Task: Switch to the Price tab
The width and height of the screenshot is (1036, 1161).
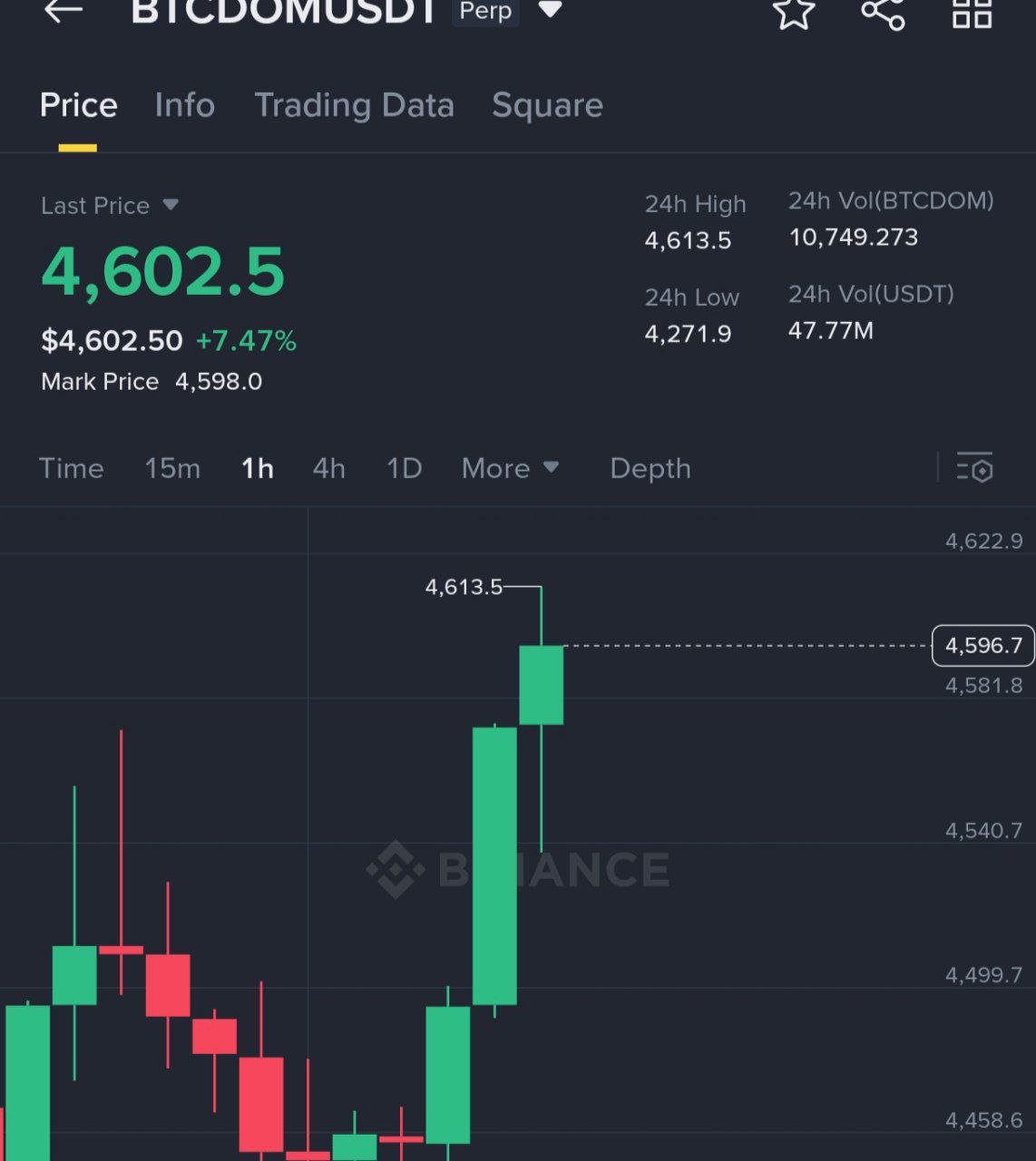Action: (x=78, y=105)
